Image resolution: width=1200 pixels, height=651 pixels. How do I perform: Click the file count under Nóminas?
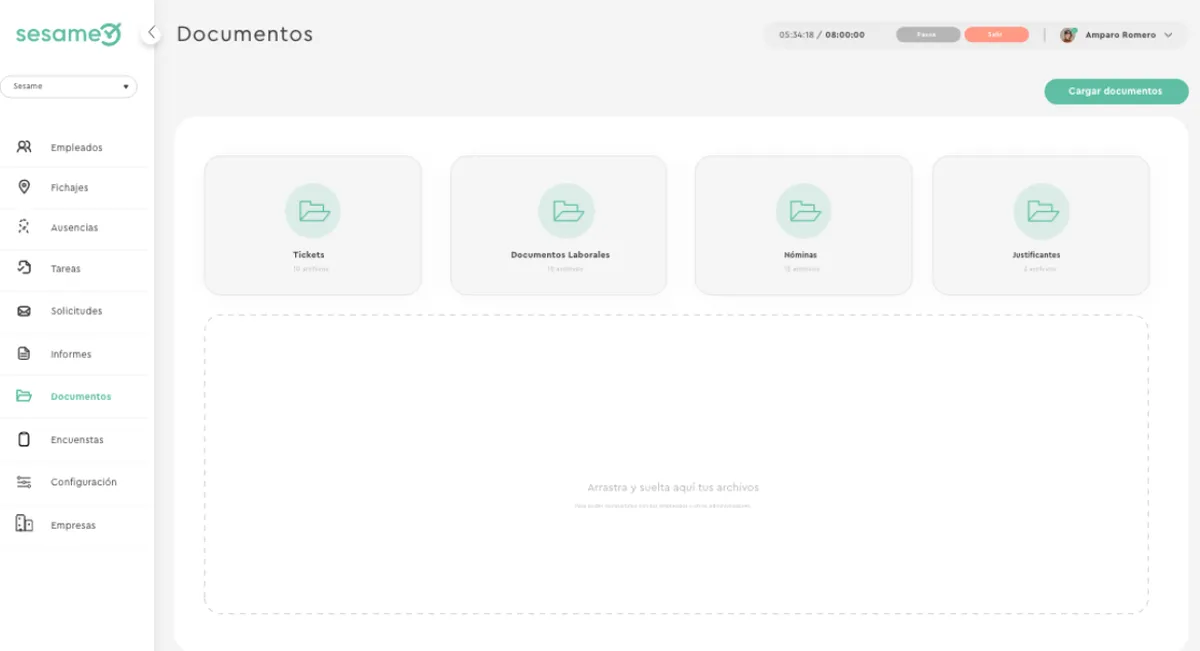point(801,269)
